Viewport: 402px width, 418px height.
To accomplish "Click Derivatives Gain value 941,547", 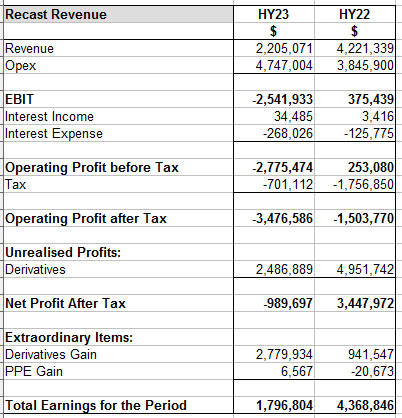I will 371,355.
